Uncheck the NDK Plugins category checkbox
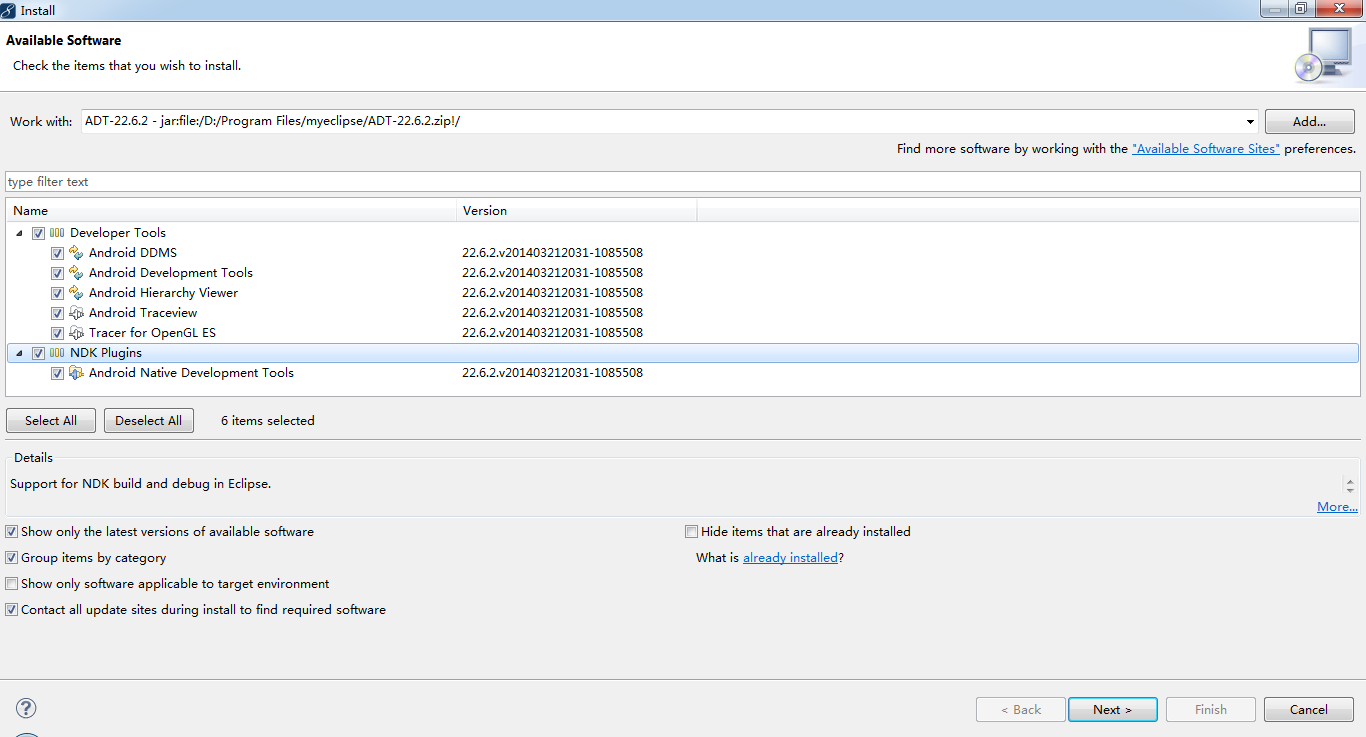1366x737 pixels. 38,353
